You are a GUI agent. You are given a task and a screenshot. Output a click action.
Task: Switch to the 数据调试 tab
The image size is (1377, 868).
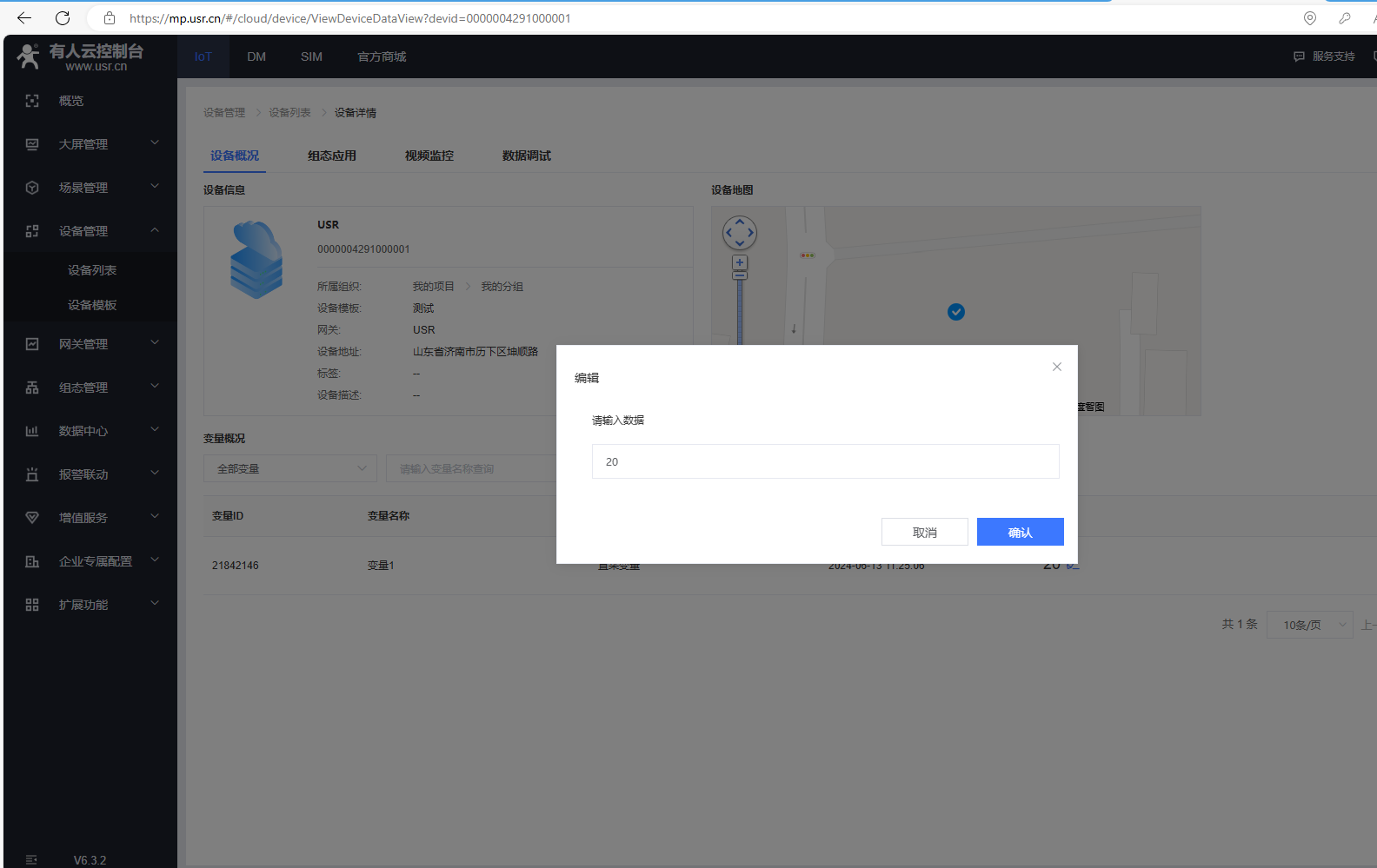tap(527, 156)
